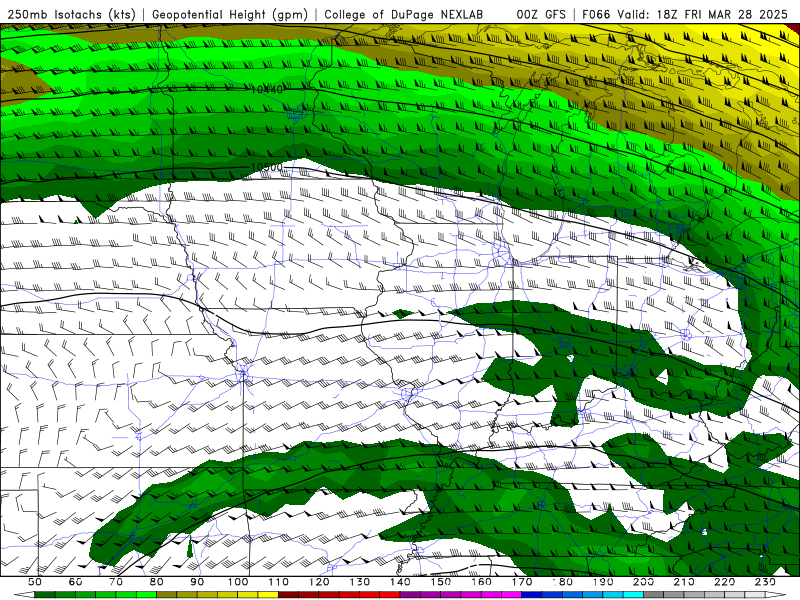The width and height of the screenshot is (800, 600).
Task: Click the 110 value on the color scale
Action: pos(279,582)
